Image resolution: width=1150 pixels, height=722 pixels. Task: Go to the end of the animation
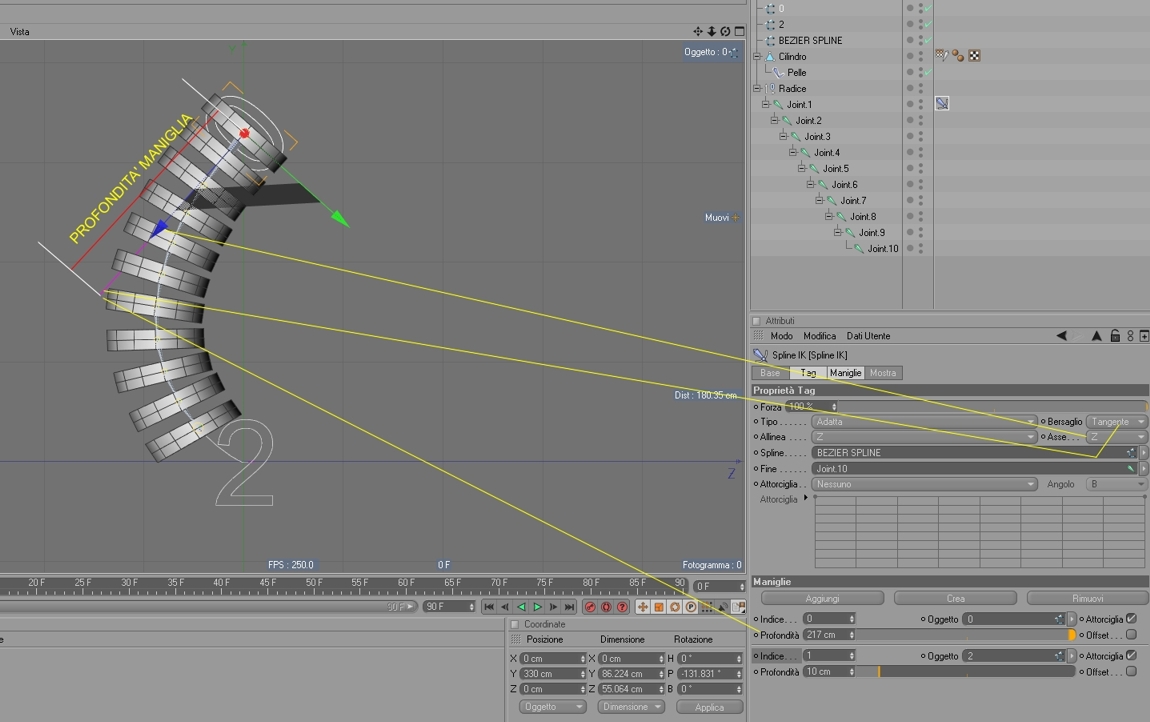(569, 607)
